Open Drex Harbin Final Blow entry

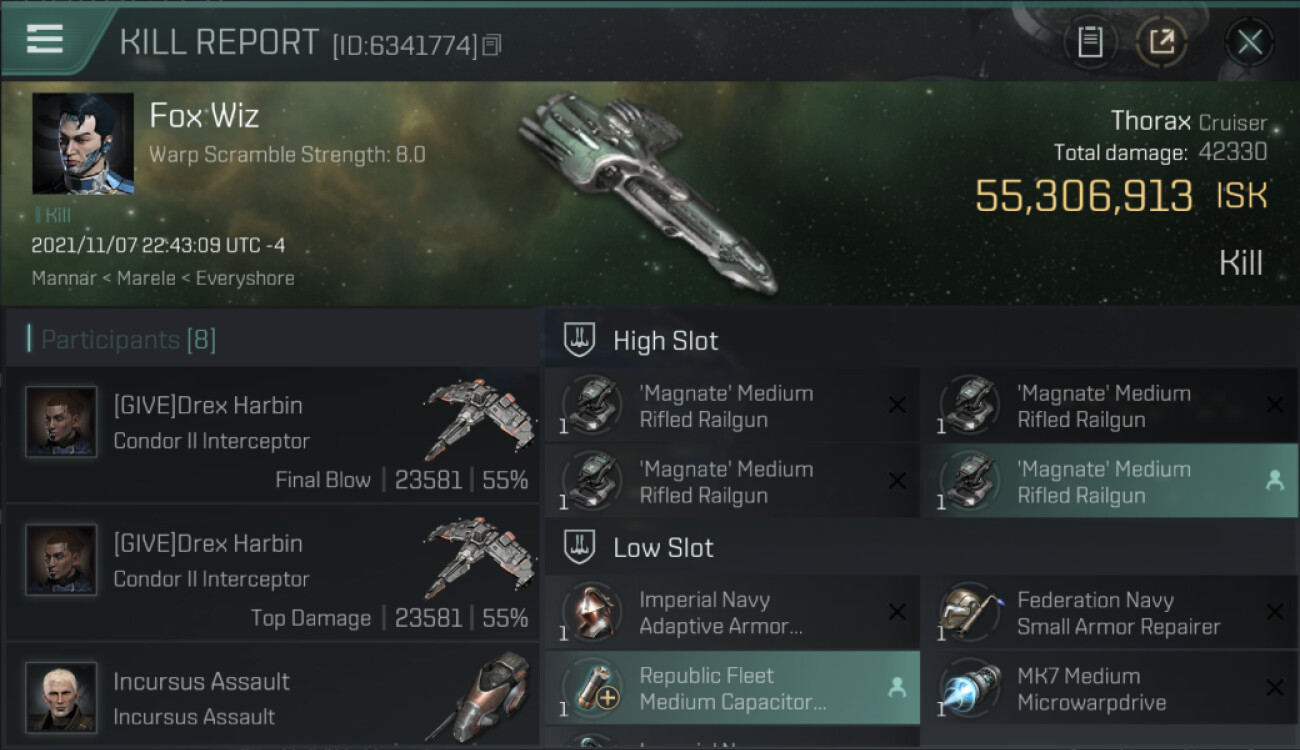tap(272, 435)
